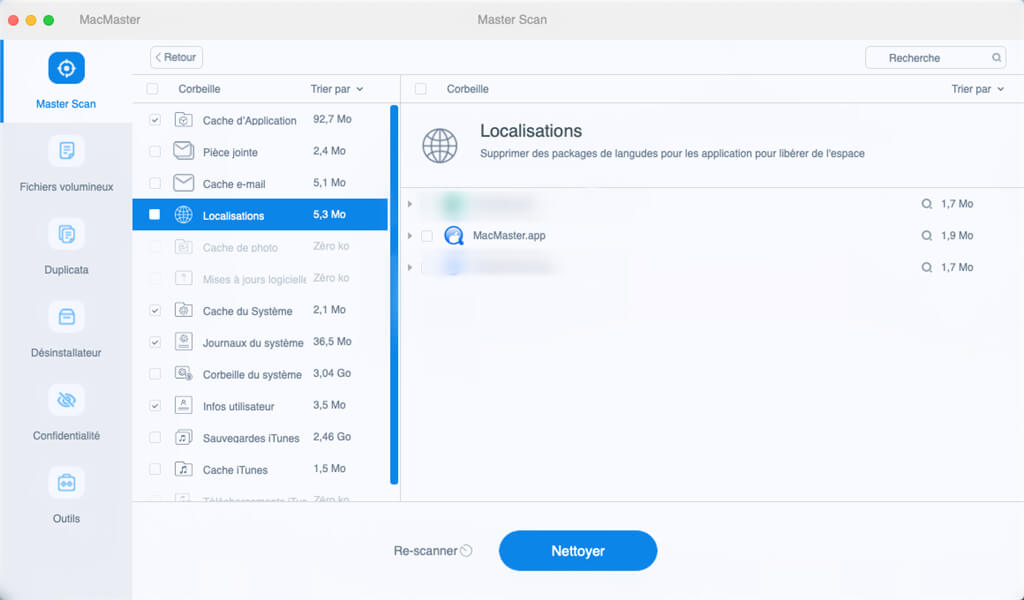The image size is (1024, 600).
Task: Click the Cache d'Application category icon
Action: click(184, 119)
